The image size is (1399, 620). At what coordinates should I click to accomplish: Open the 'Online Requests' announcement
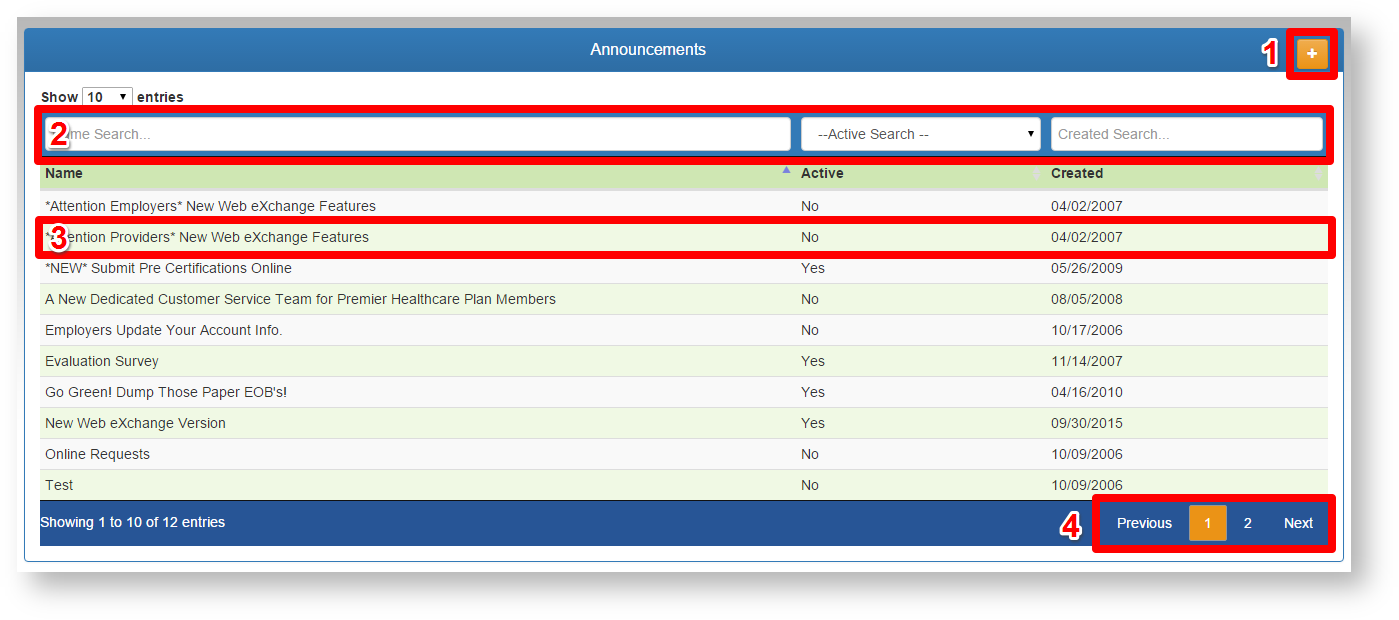(684, 454)
